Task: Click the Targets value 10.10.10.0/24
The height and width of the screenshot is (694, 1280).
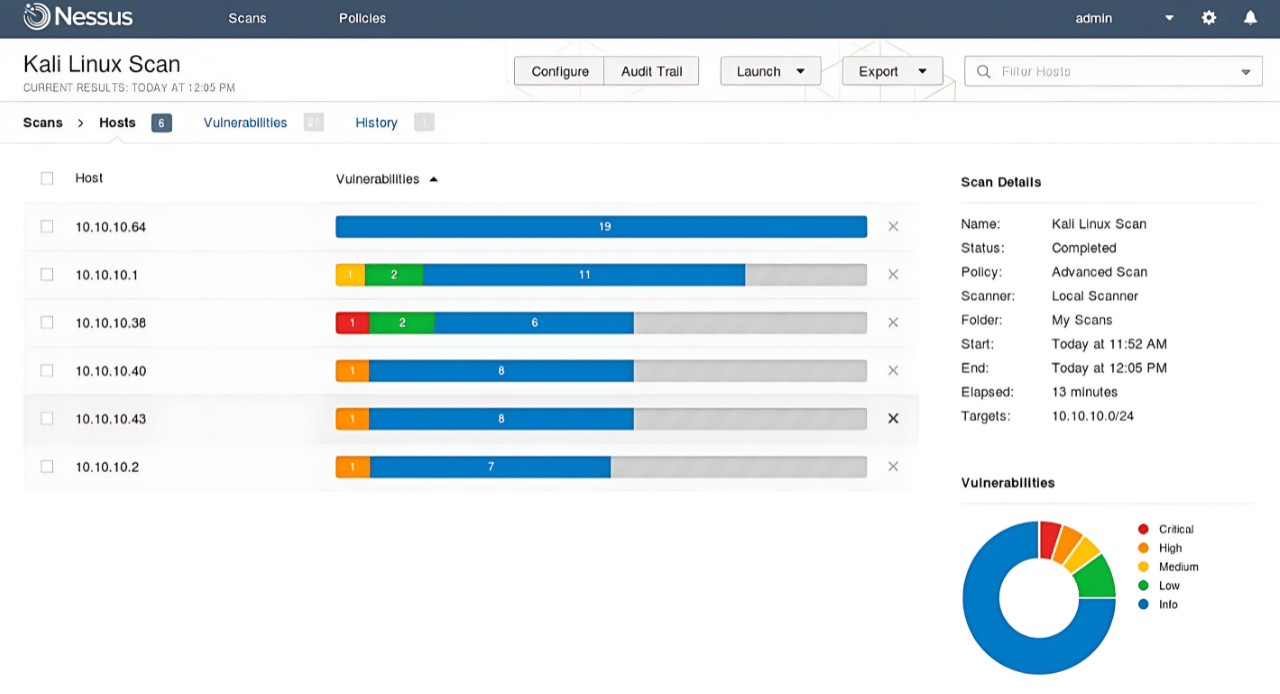Action: point(1093,416)
